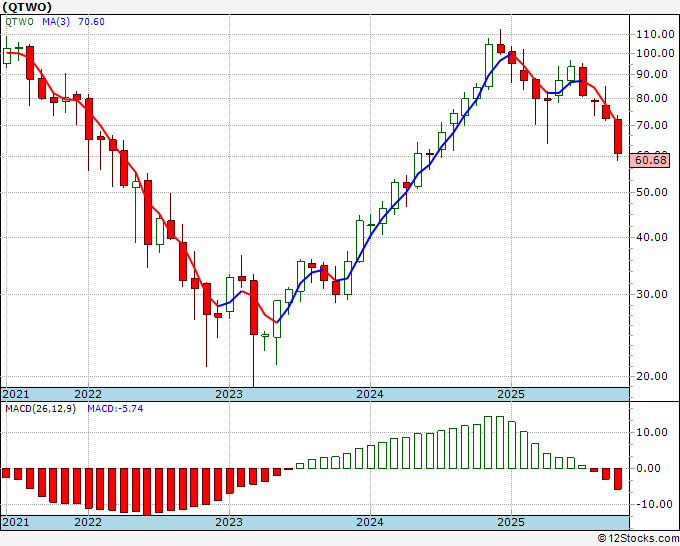This screenshot has width=680, height=546.
Task: Click 2024 on the price chart timeline
Action: pos(370,394)
